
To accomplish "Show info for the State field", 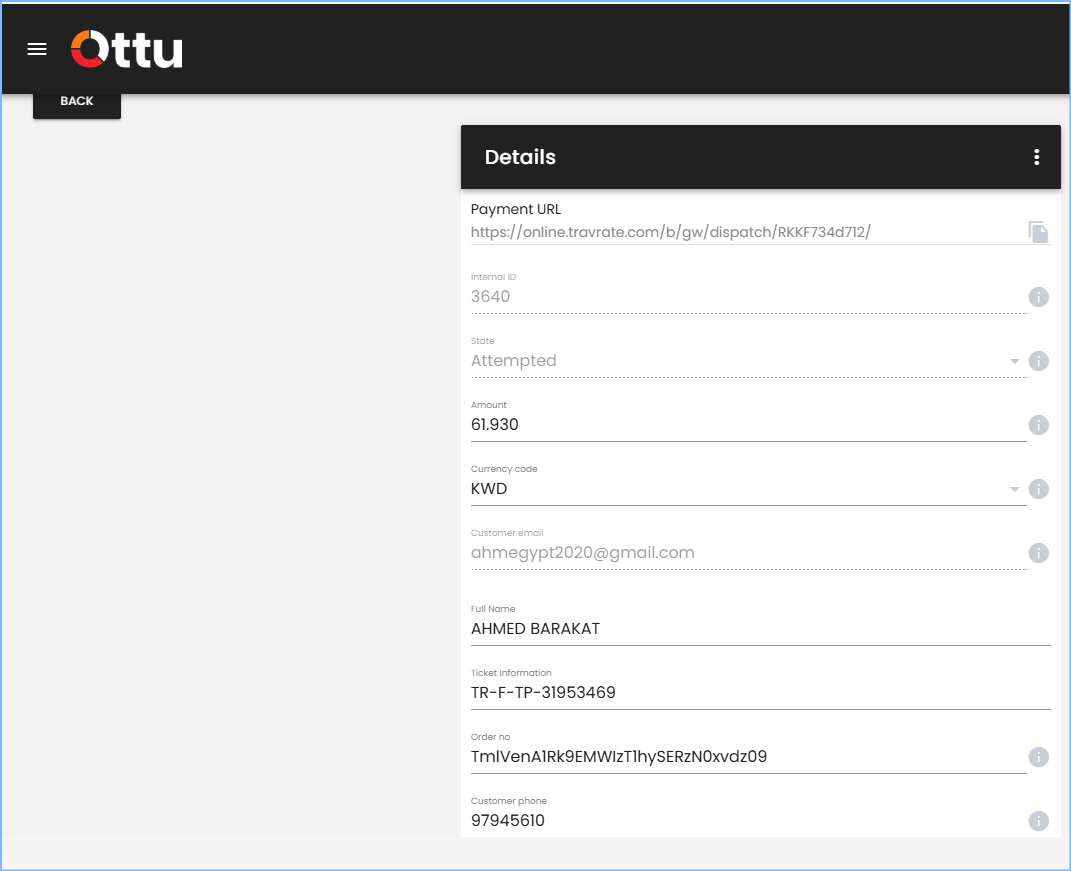I will coord(1038,361).
